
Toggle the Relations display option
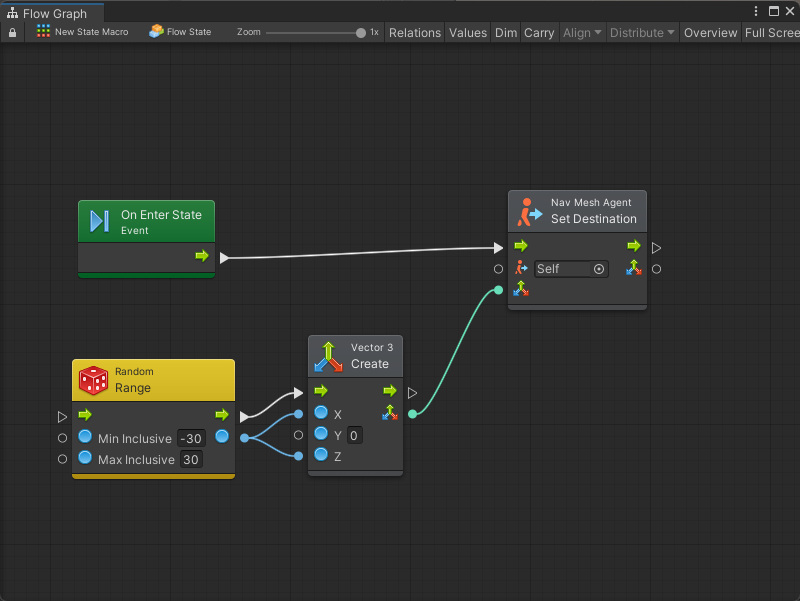(x=414, y=33)
